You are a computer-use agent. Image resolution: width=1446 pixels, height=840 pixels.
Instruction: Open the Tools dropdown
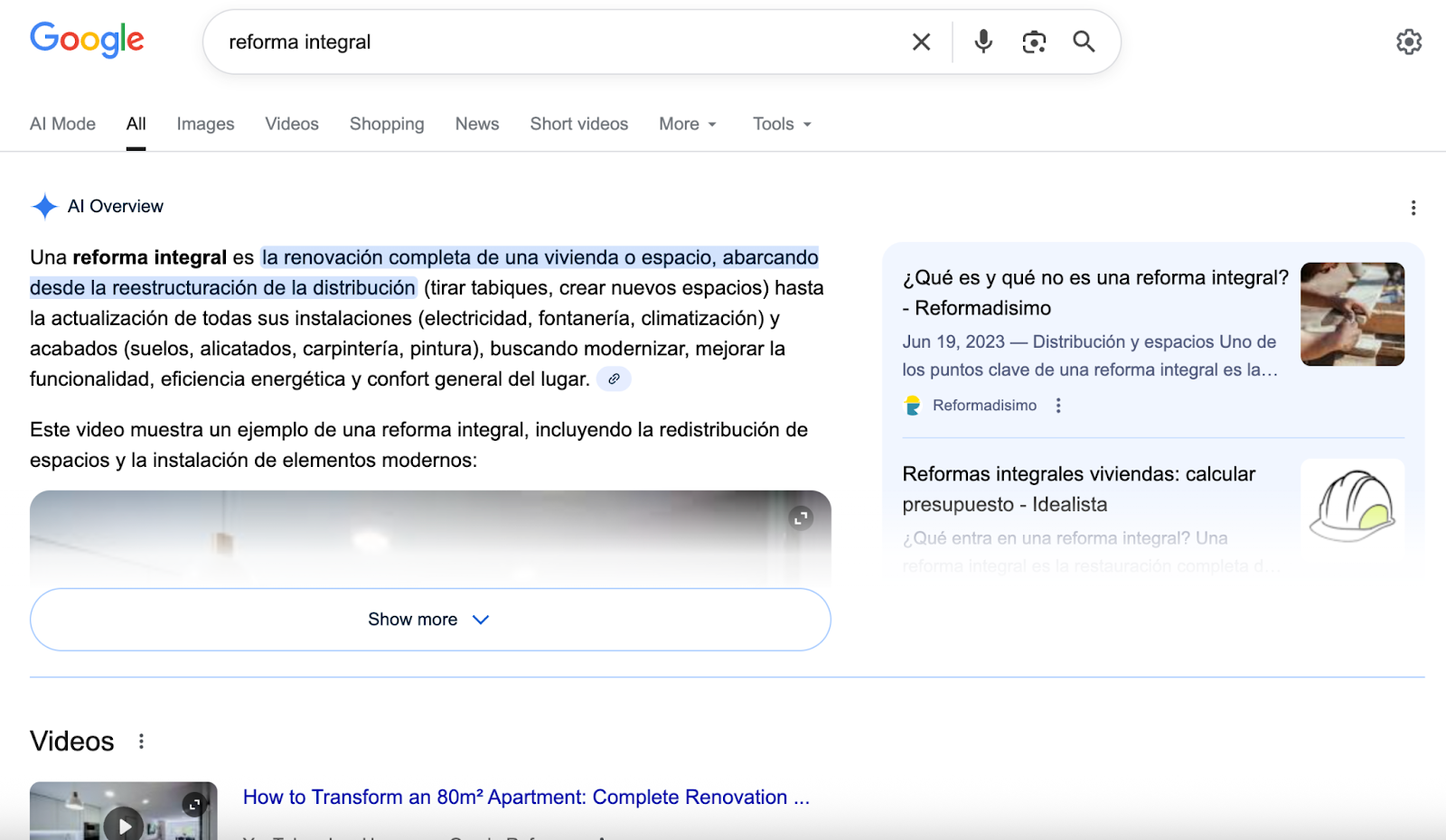click(x=781, y=124)
